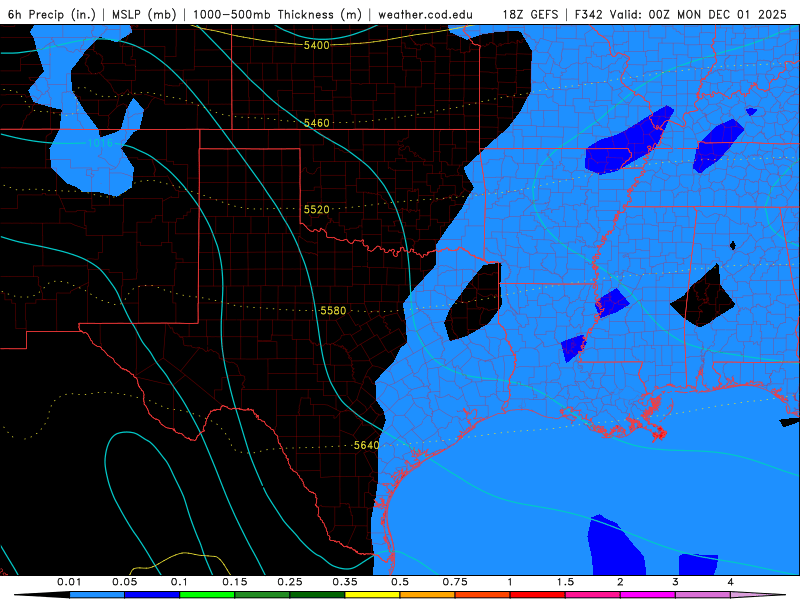This screenshot has height=600, width=800.
Task: Click the 0.75 legend value
Action: 455,582
